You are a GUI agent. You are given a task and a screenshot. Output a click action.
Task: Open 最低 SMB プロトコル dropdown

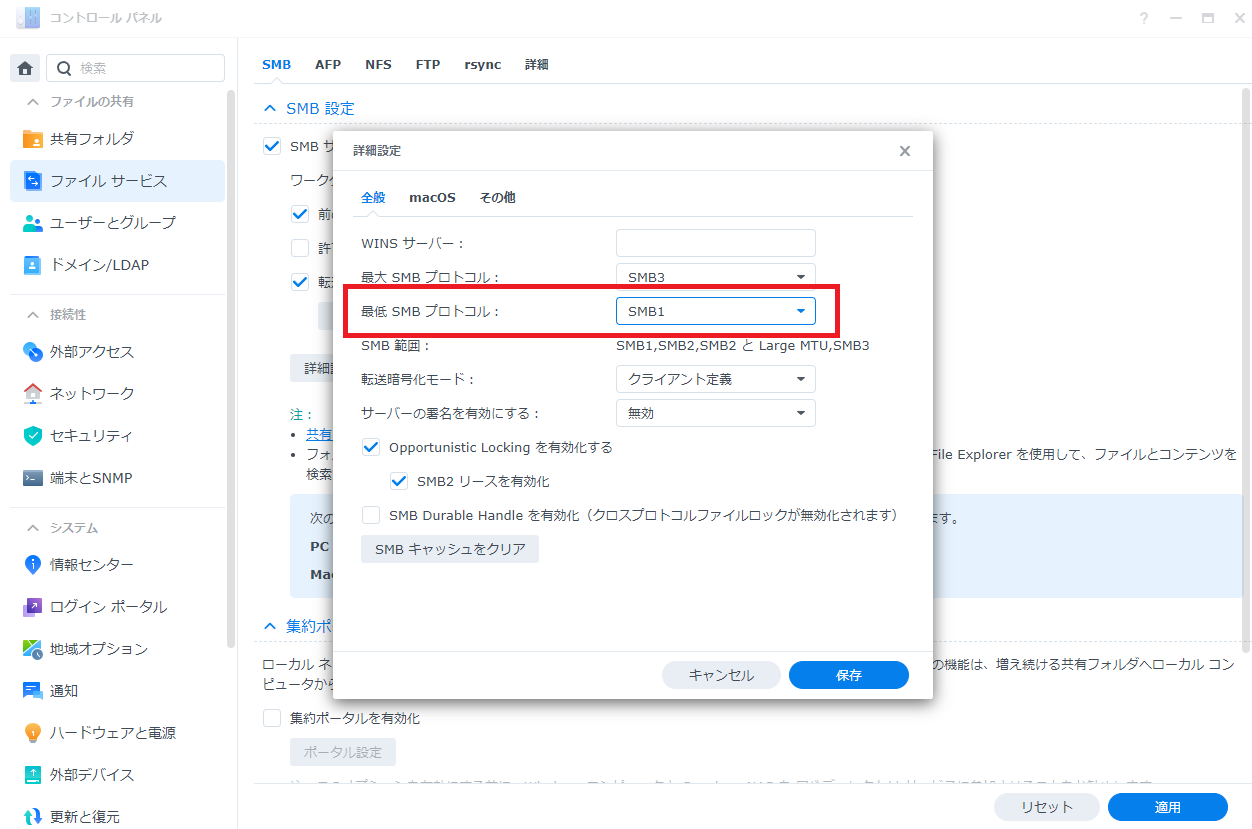coord(716,311)
